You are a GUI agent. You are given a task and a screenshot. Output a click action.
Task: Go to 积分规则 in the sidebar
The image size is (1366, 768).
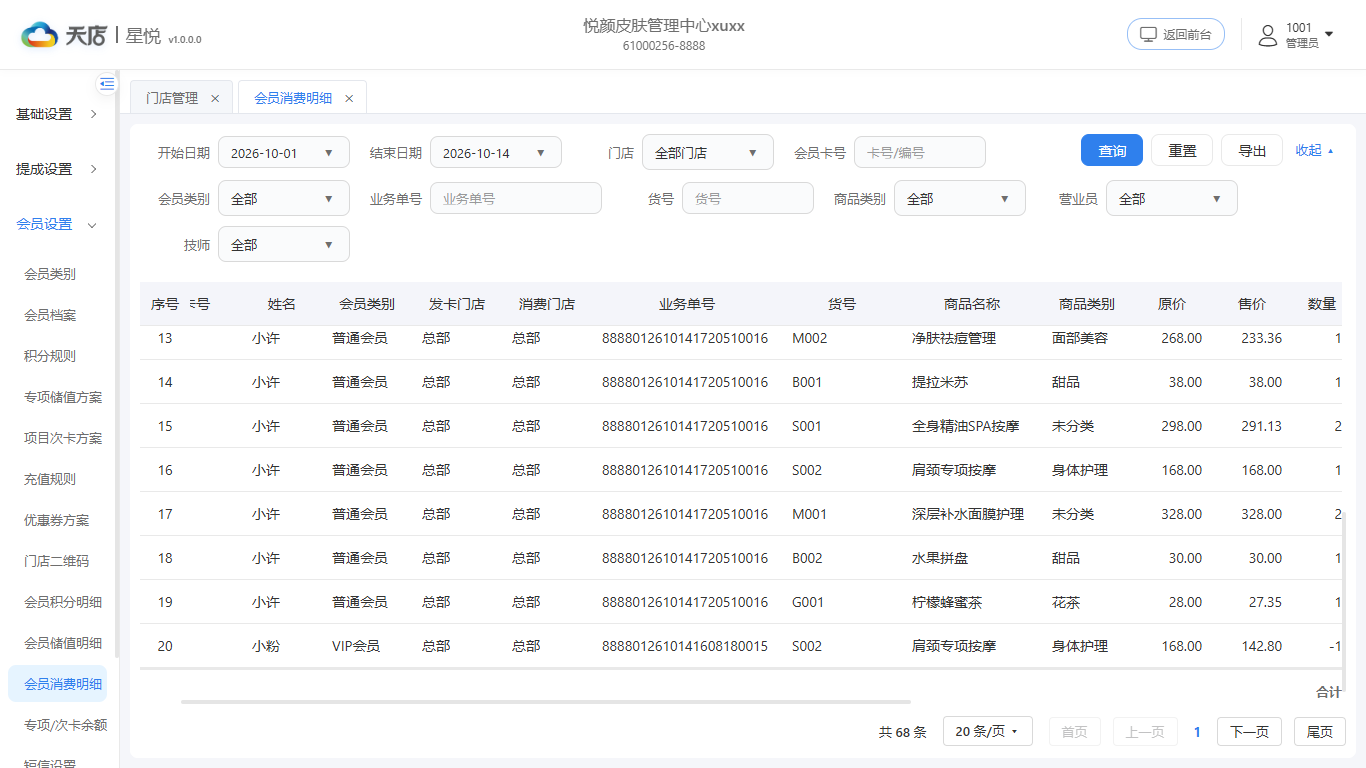(50, 356)
